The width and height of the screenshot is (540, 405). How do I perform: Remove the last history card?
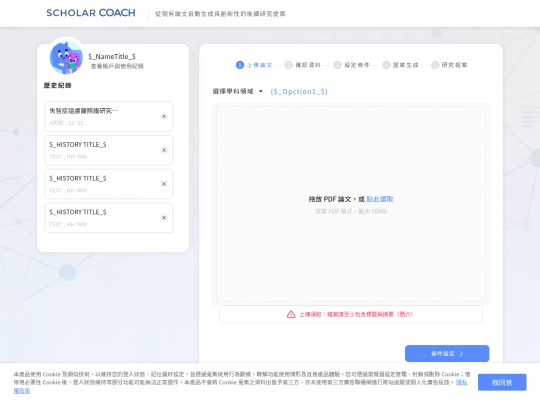pos(164,218)
